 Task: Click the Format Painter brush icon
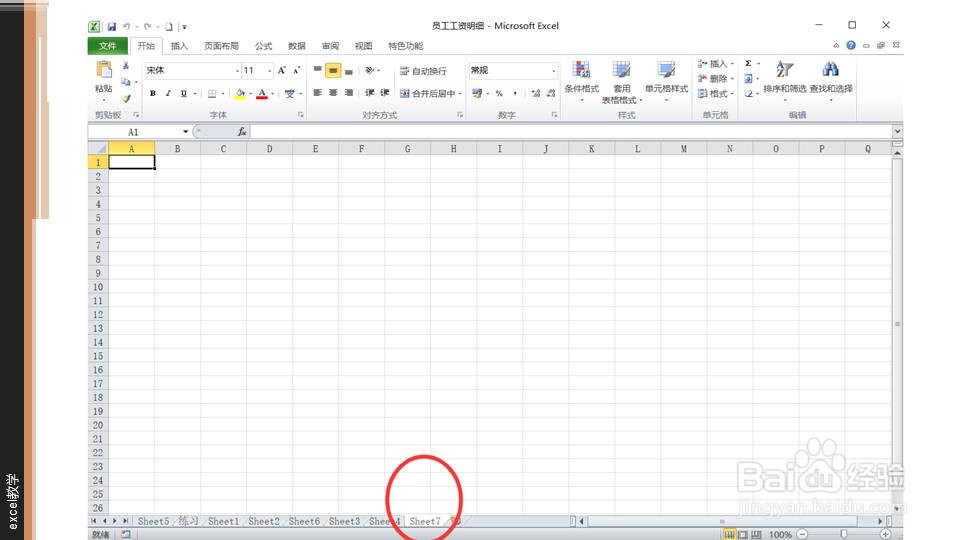[126, 98]
